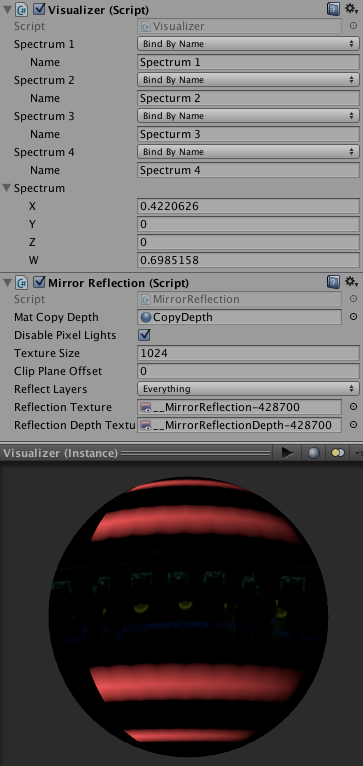The width and height of the screenshot is (363, 766).
Task: Open Mirror Reflection gear settings menu
Action: coord(352,282)
